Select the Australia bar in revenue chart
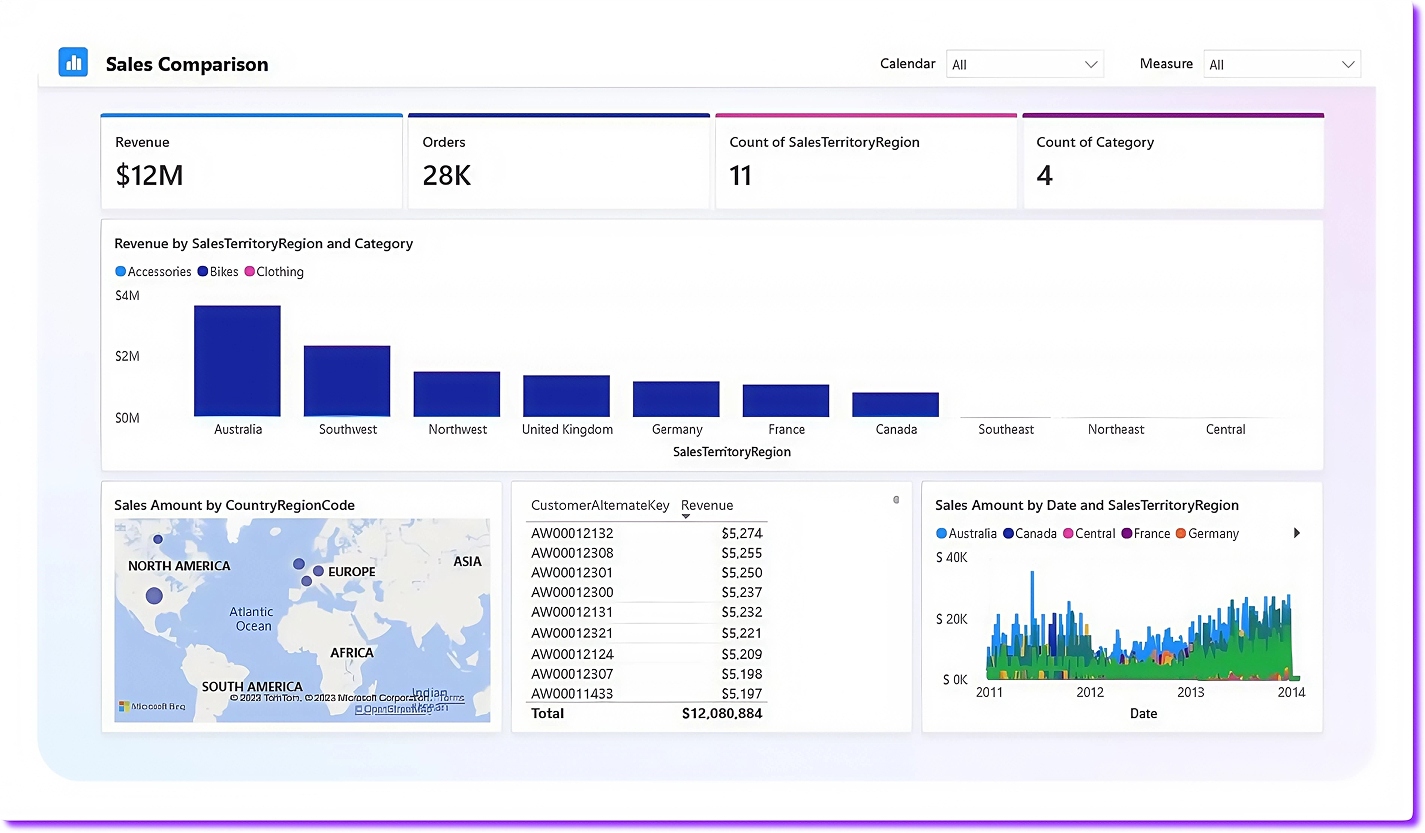The image size is (1425, 833). (237, 361)
